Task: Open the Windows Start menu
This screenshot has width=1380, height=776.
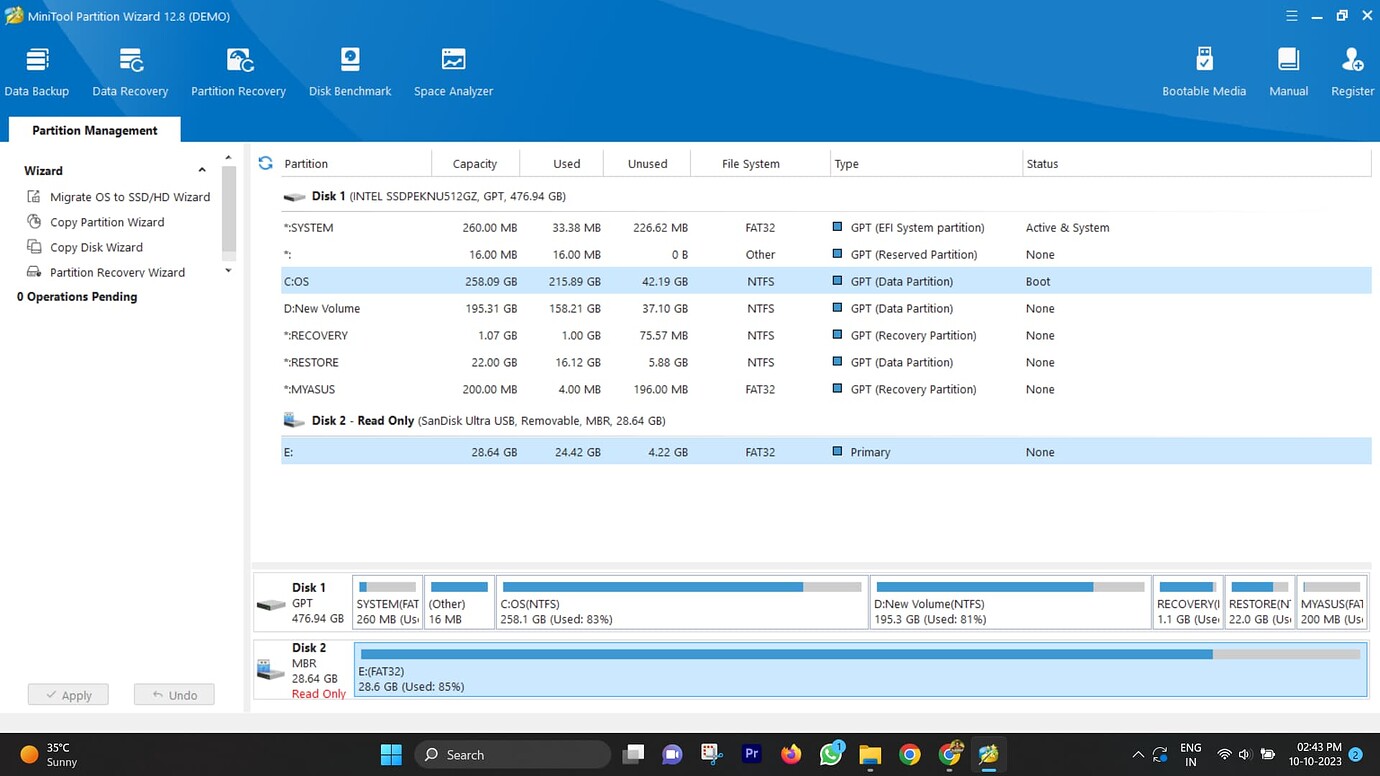Action: point(391,755)
